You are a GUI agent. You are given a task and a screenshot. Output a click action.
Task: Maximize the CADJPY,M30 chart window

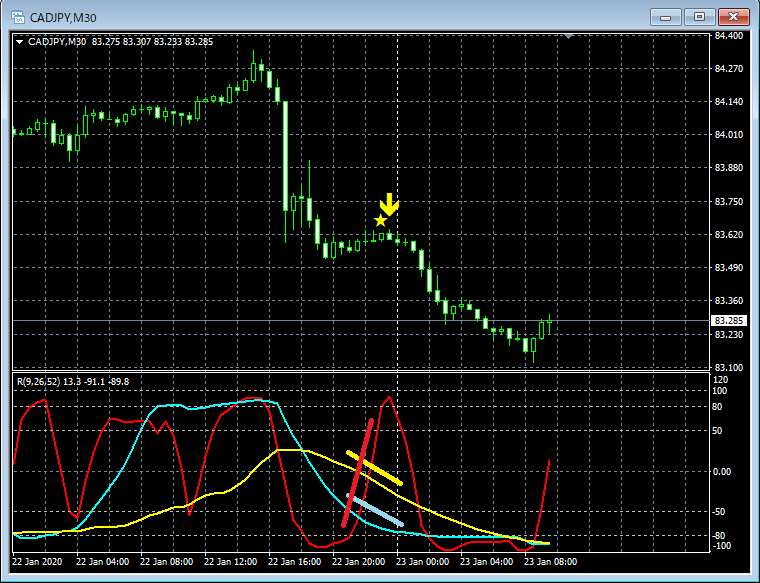coord(699,17)
